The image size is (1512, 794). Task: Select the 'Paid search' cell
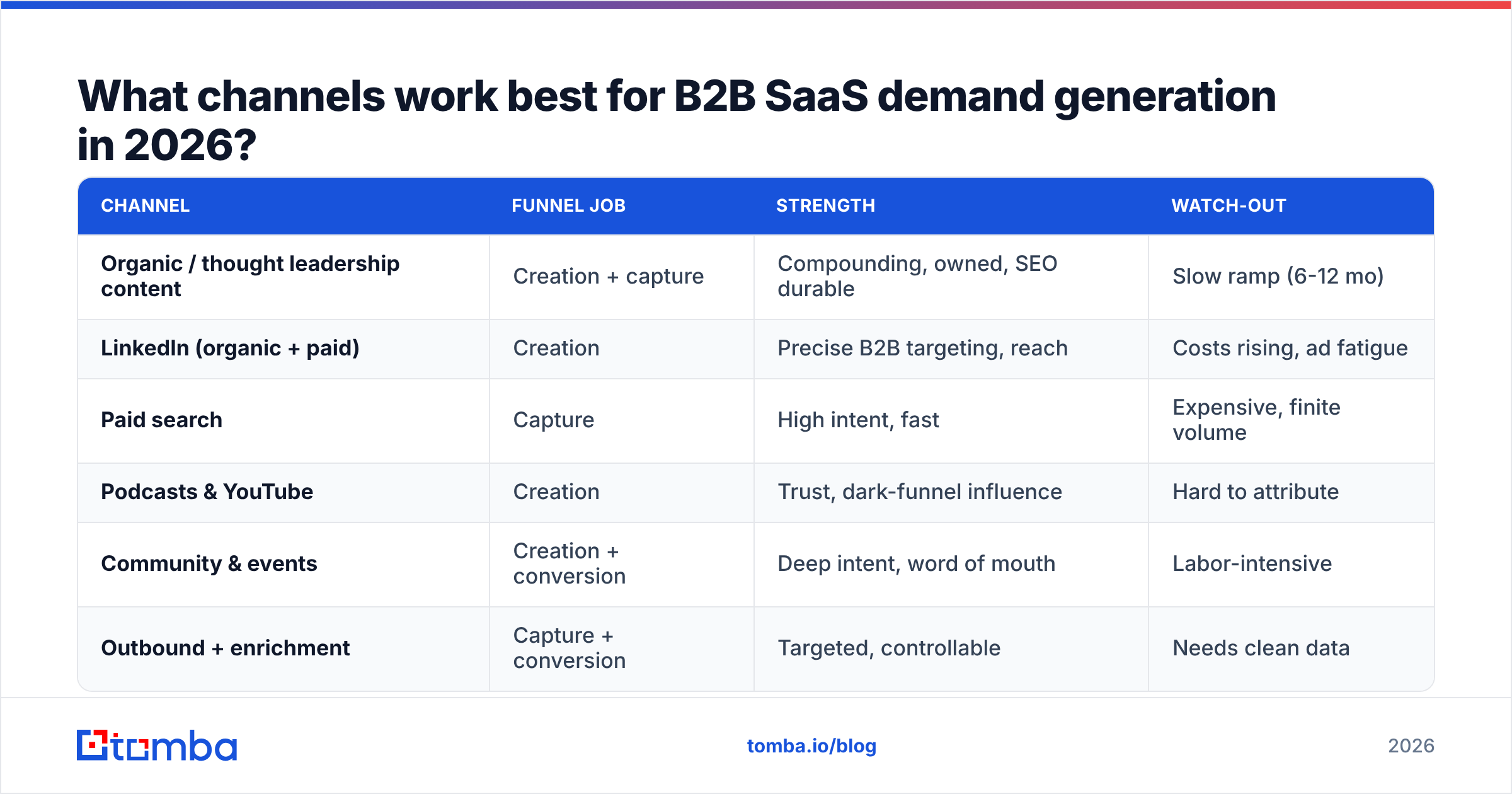click(x=283, y=420)
